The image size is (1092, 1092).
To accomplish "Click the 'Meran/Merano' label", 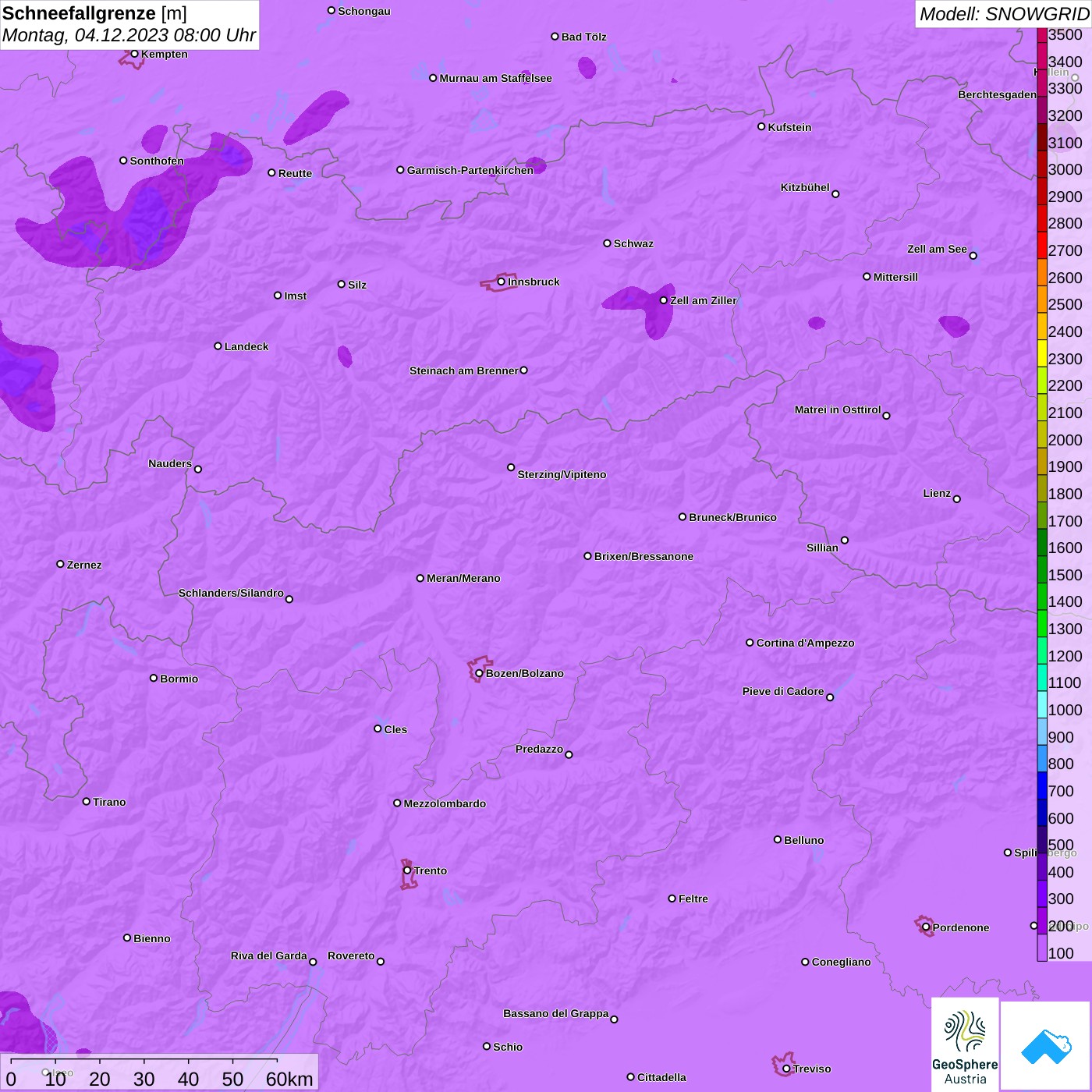I will (x=463, y=578).
